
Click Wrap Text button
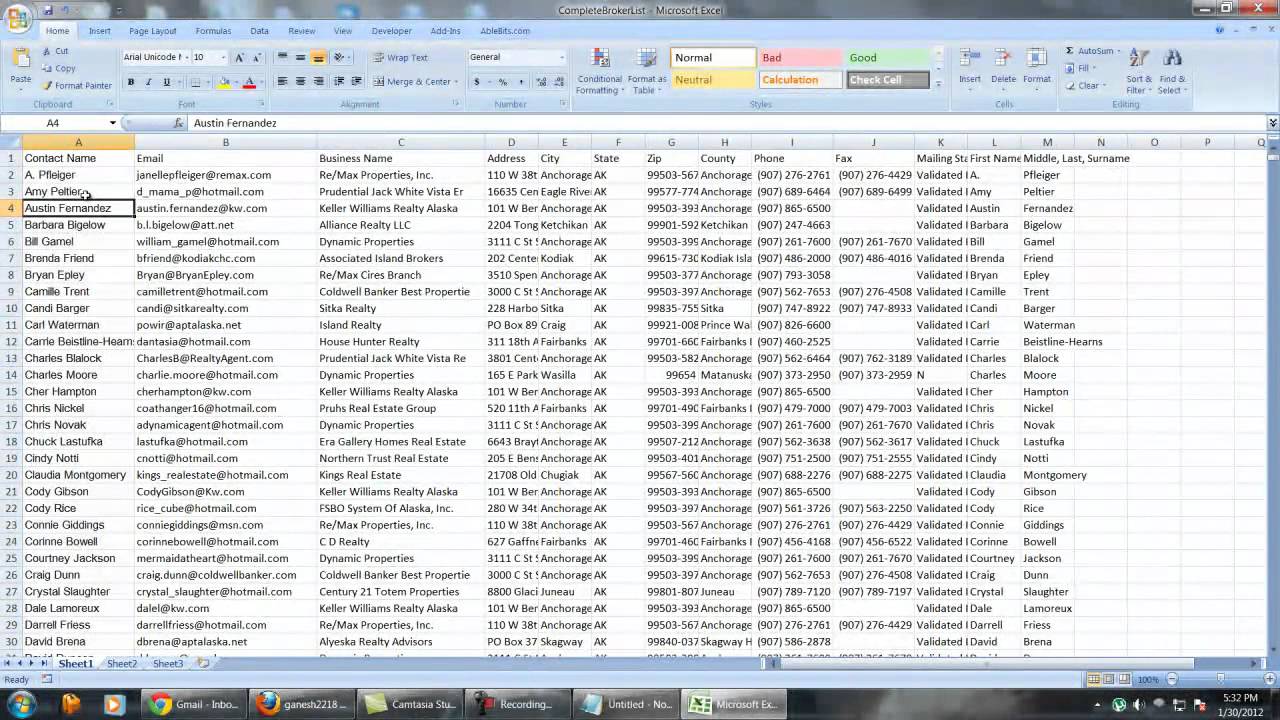click(400, 57)
